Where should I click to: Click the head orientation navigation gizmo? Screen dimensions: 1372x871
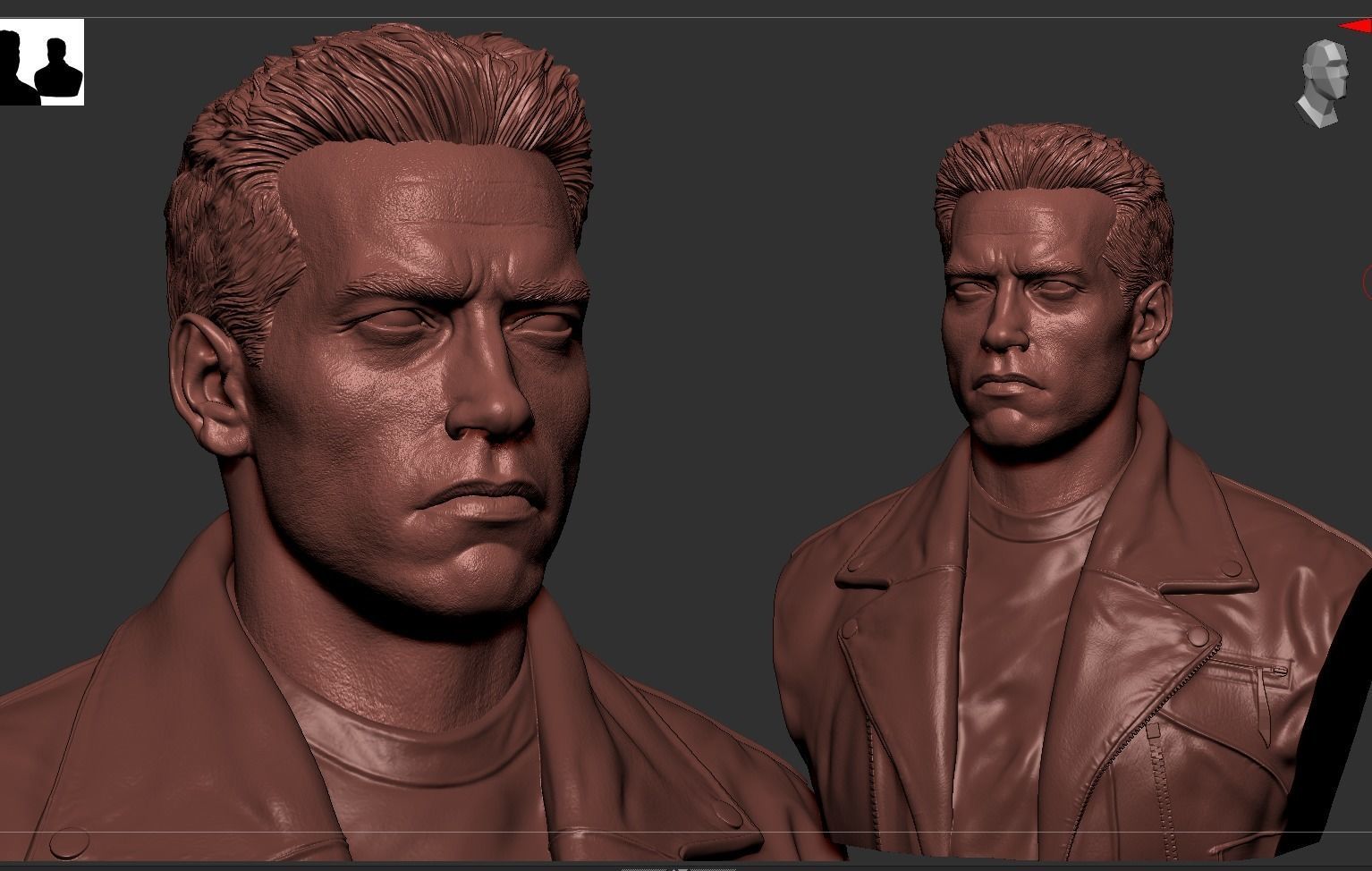pyautogui.click(x=1323, y=83)
